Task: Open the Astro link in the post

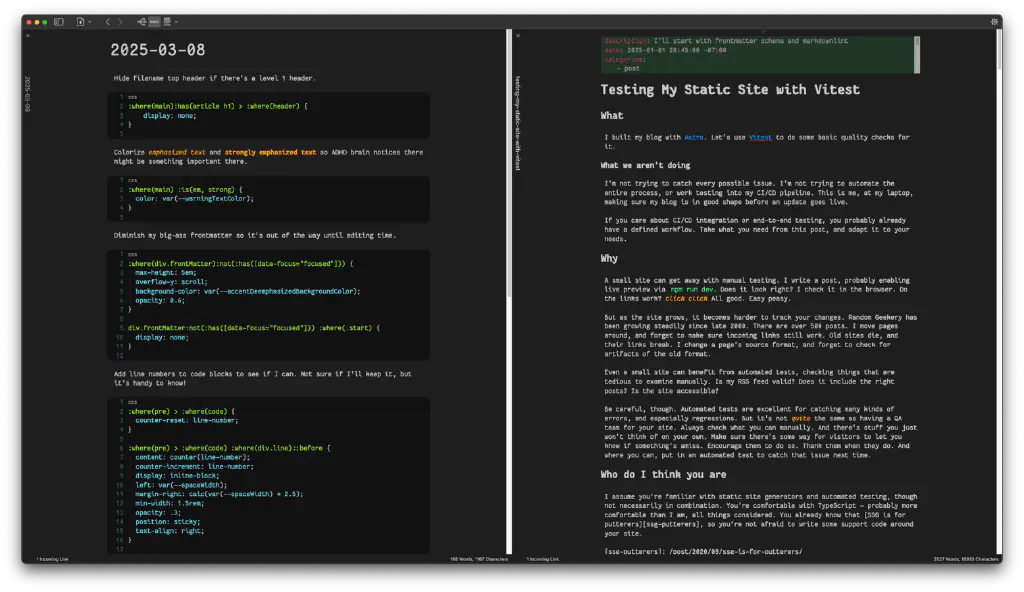Action: 694,137
